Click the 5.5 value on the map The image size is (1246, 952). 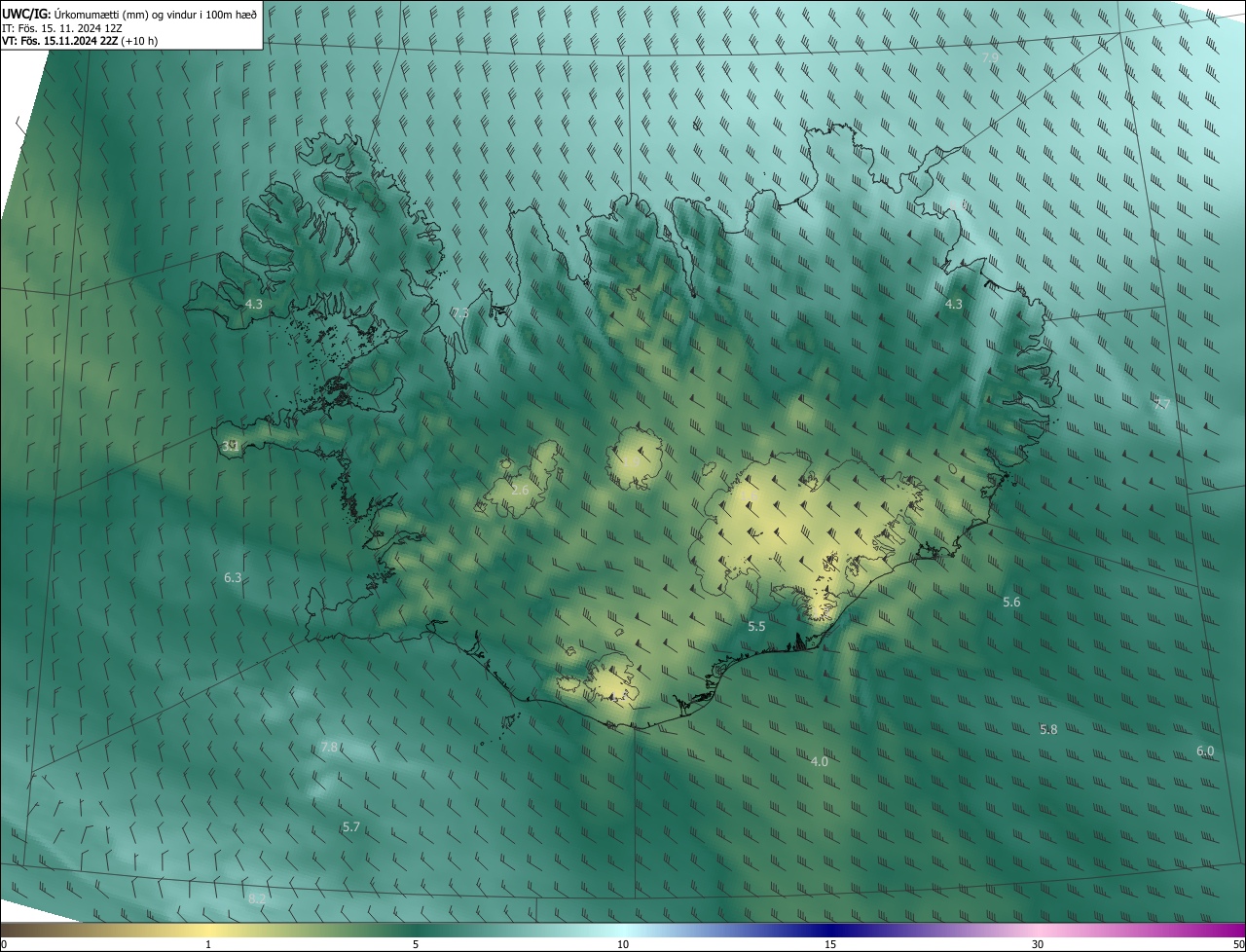(756, 627)
